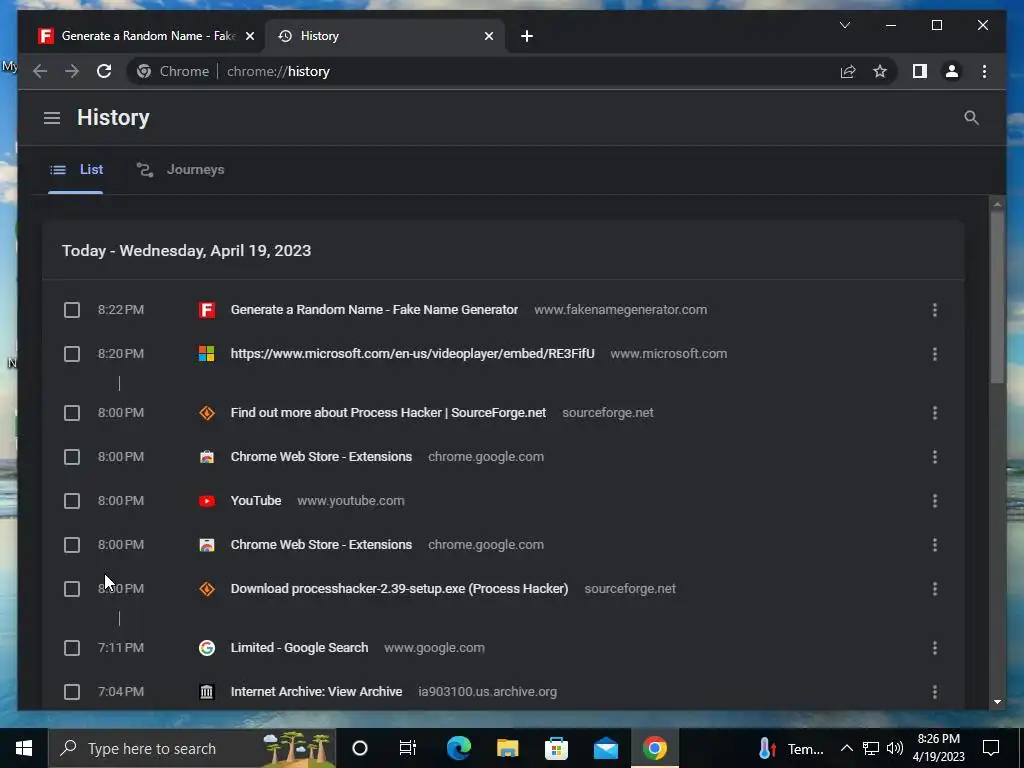Go forward to the next page
Image resolution: width=1024 pixels, height=768 pixels.
72,71
